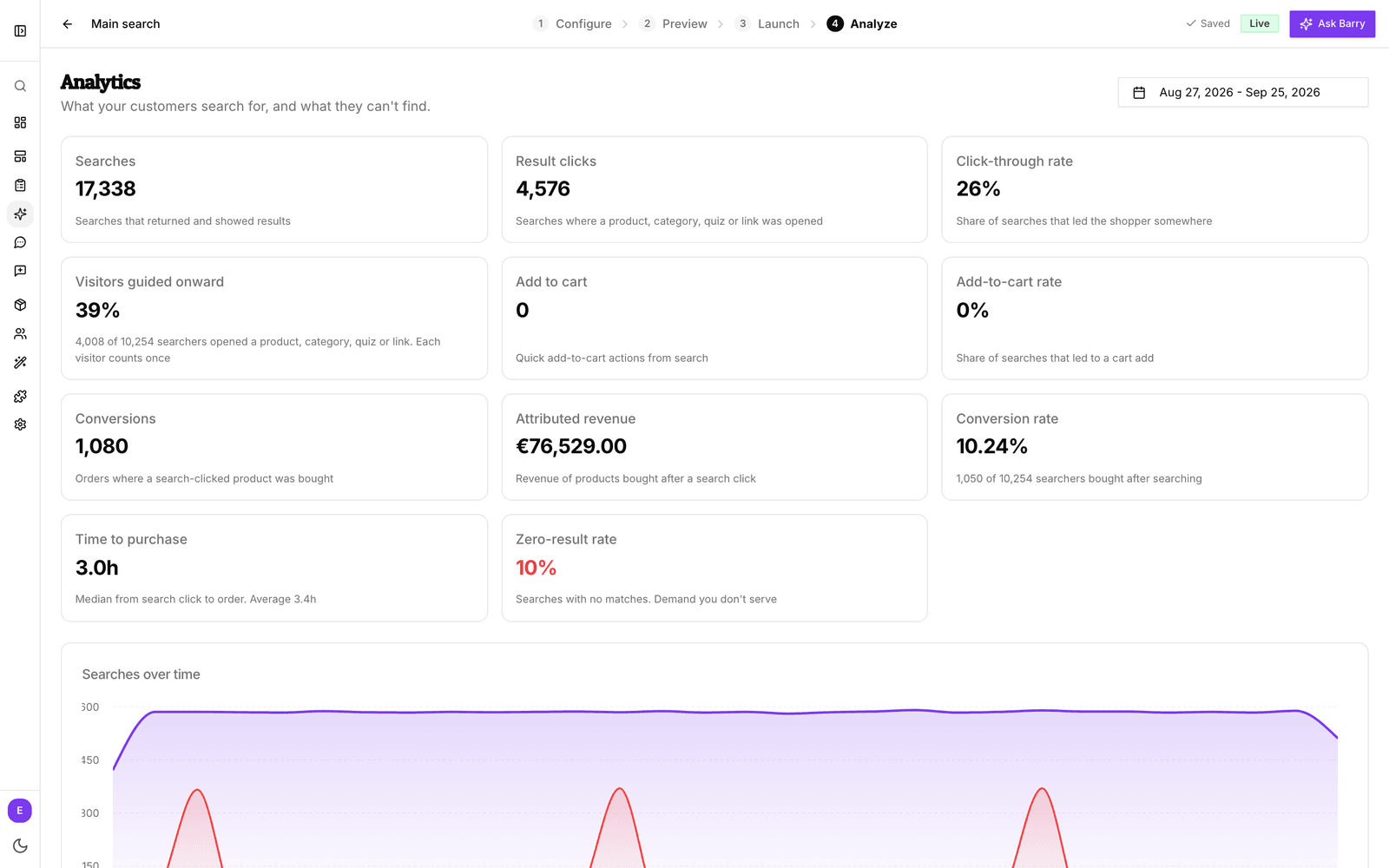Viewport: 1389px width, 868px height.
Task: Go to the Configure step
Action: [x=573, y=23]
